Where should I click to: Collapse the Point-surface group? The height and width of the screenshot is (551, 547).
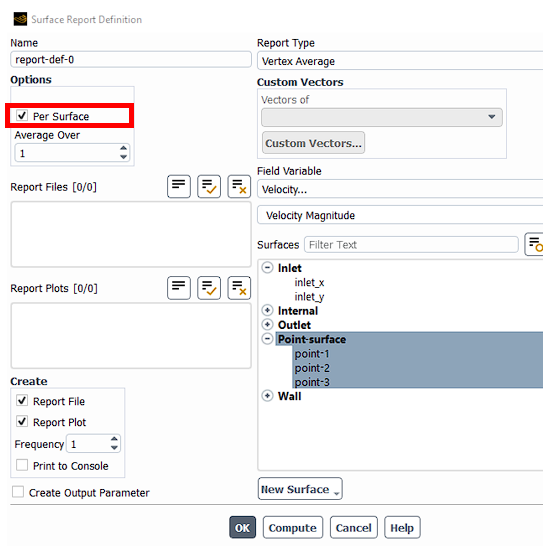[x=267, y=339]
